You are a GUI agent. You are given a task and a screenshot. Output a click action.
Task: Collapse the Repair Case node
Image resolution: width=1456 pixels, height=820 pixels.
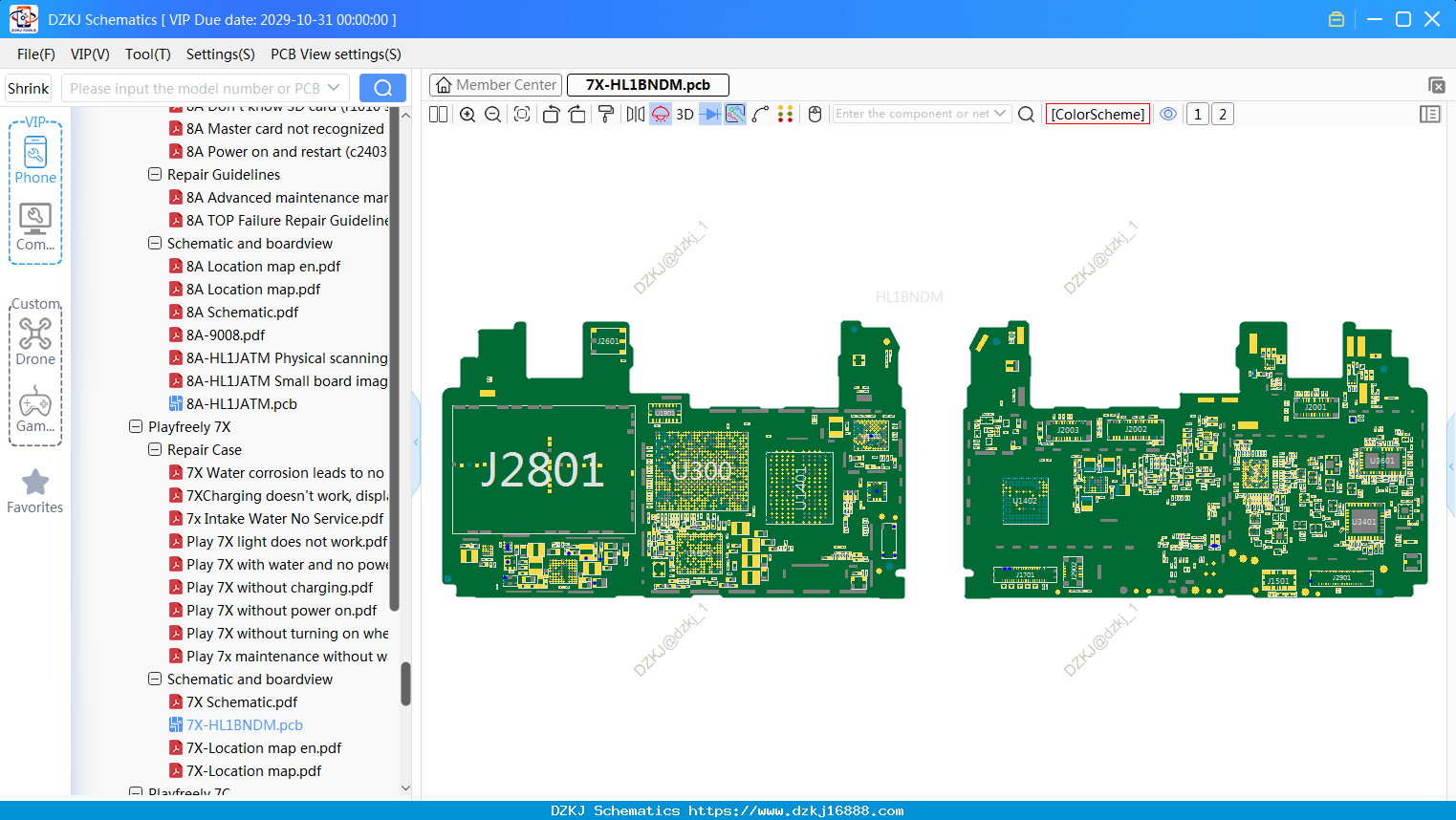(155, 450)
